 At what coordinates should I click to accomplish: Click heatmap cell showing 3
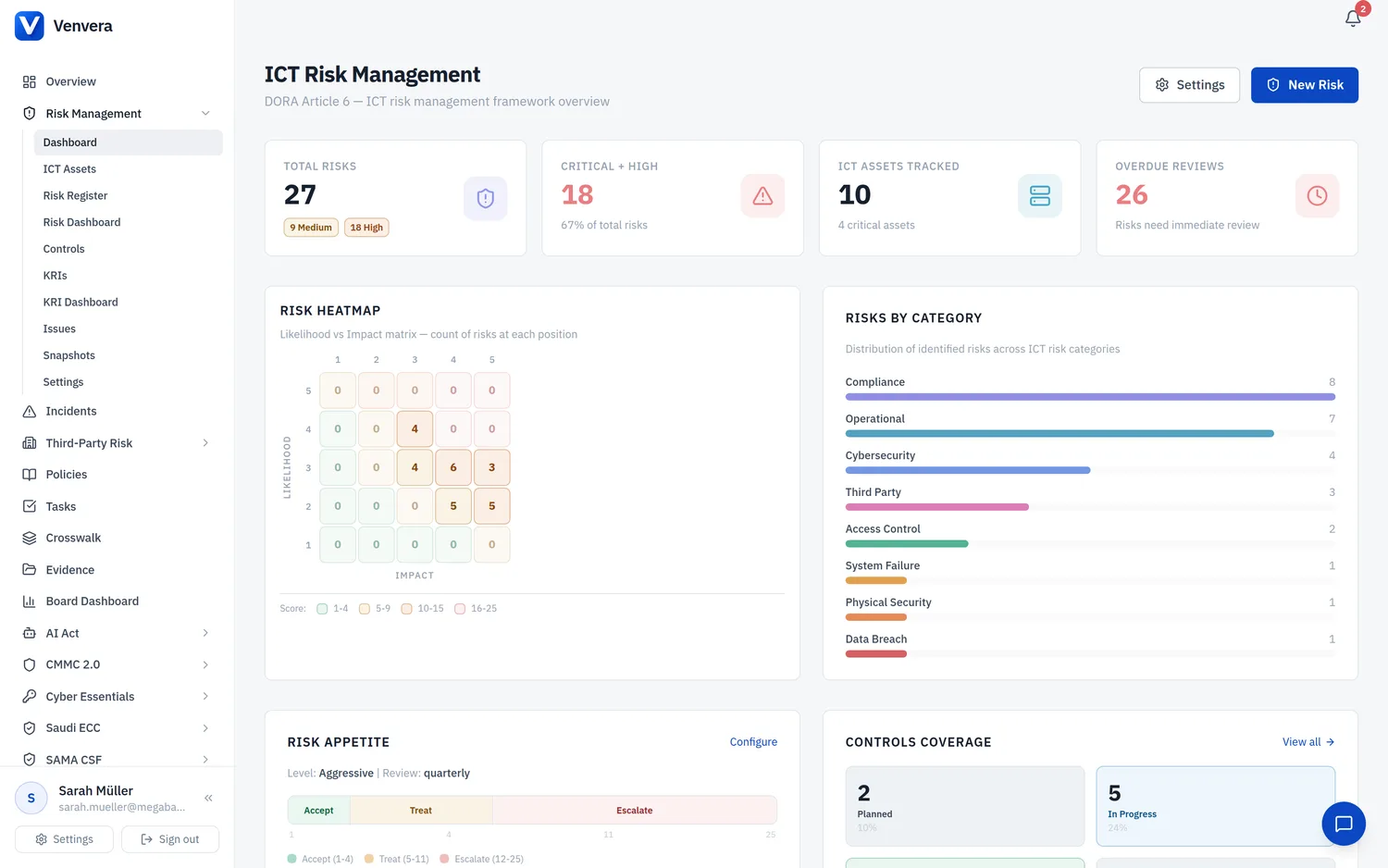[x=492, y=467]
